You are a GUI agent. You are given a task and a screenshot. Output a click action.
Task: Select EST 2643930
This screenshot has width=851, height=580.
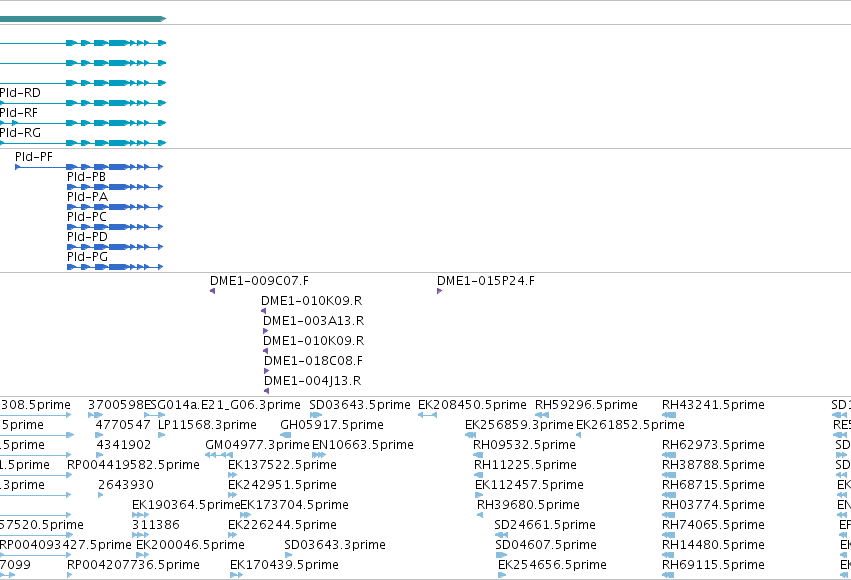[x=126, y=485]
